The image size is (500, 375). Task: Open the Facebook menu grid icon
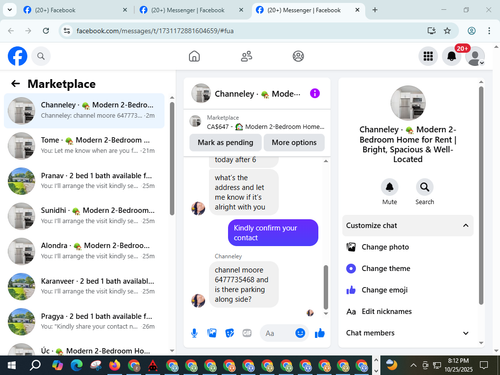click(x=428, y=56)
